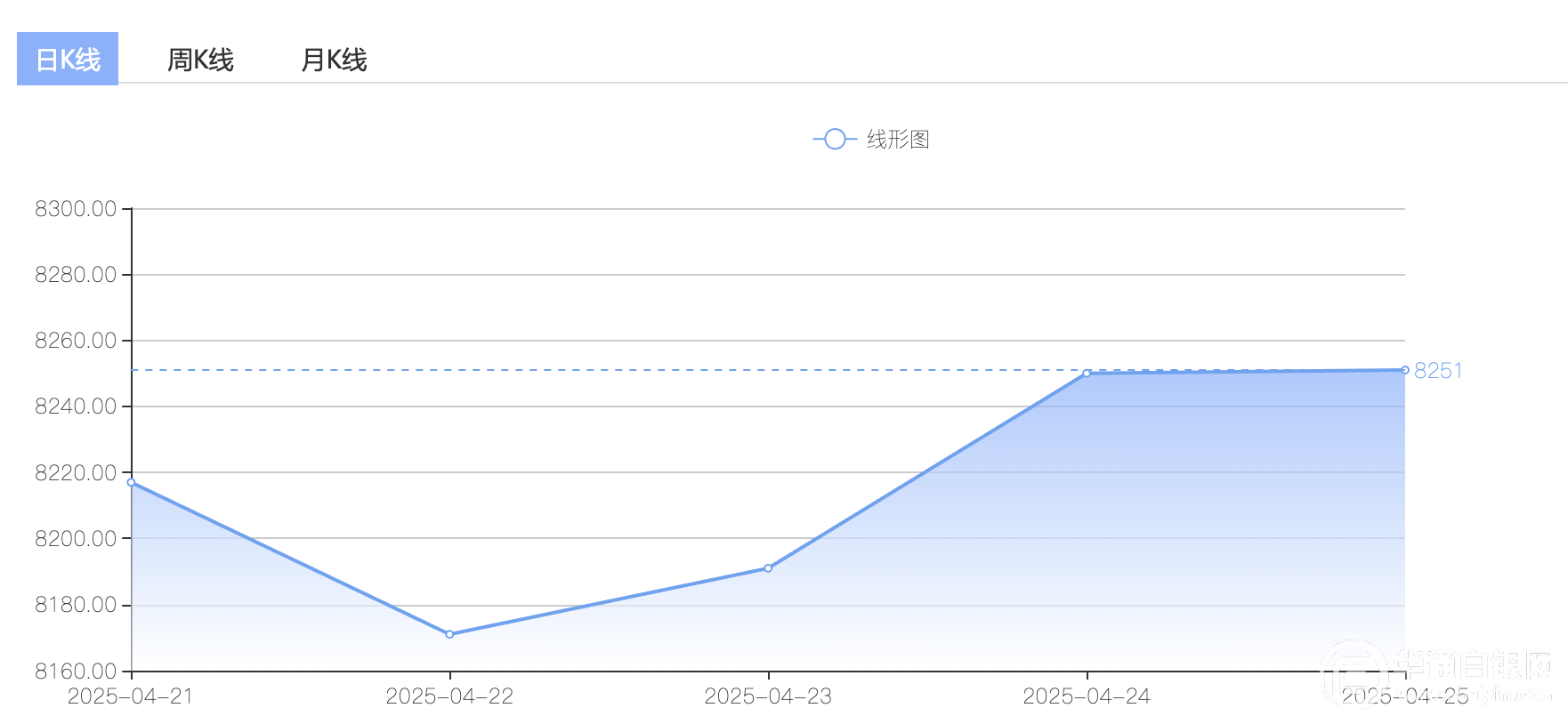Click the 2025-04-23 line data point
Screen dimensions: 1568x724
pos(768,568)
